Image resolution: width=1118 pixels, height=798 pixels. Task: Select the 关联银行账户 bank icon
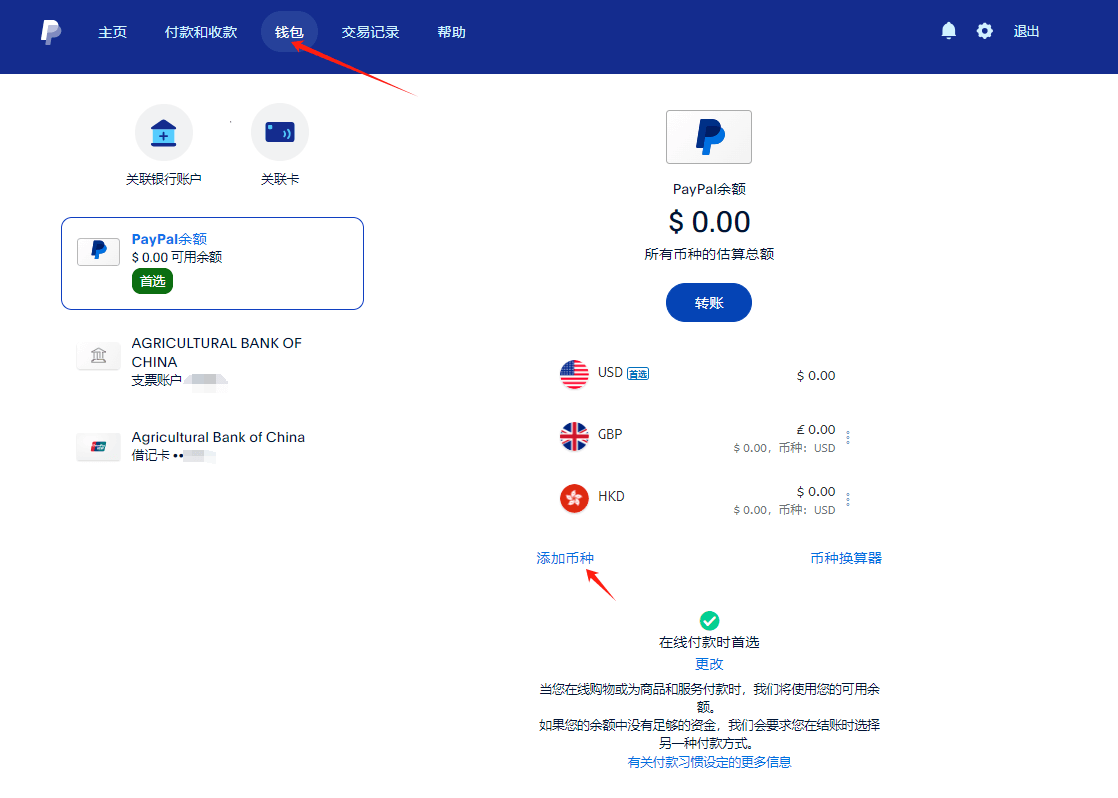pyautogui.click(x=163, y=131)
